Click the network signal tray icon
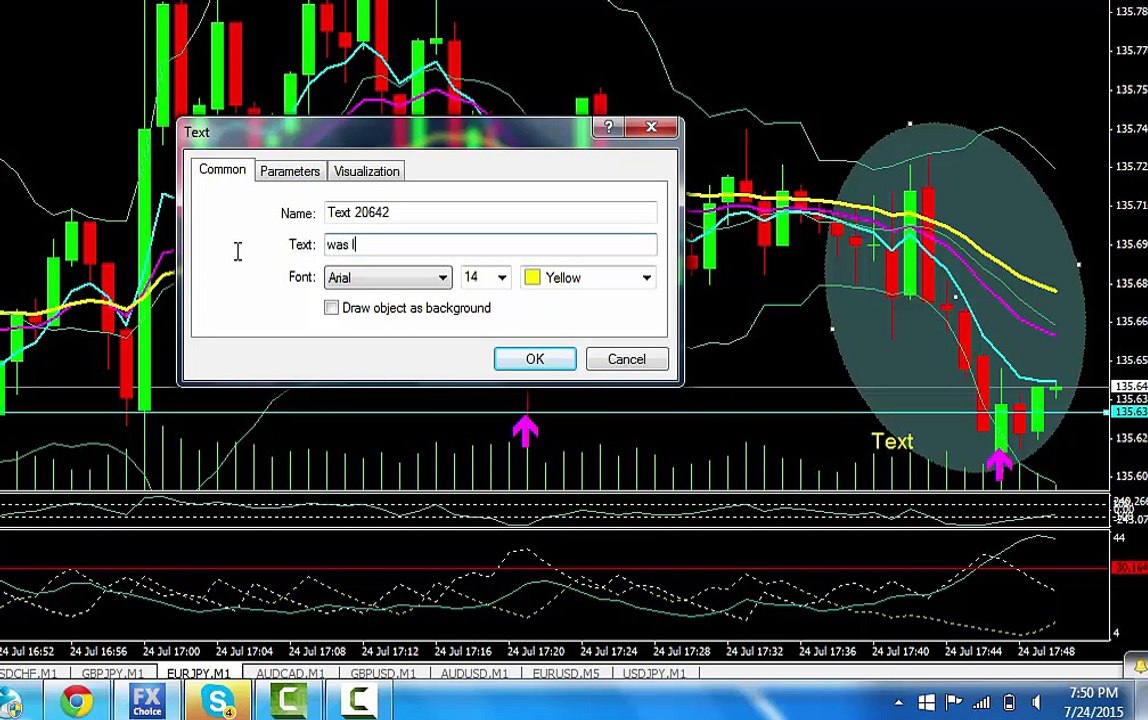 [981, 702]
